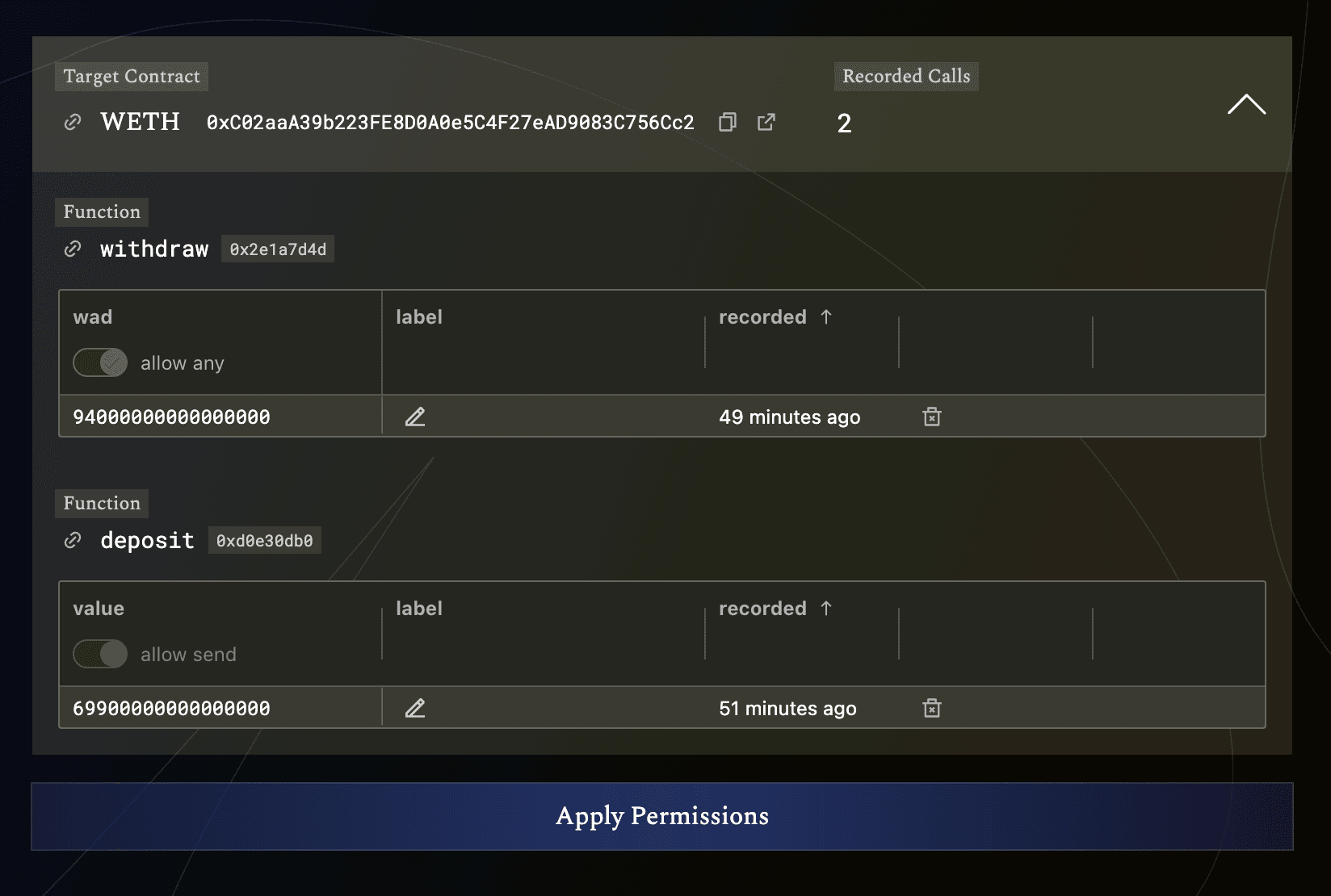Open the Recorded Calls count link
1331x896 pixels.
pos(844,124)
